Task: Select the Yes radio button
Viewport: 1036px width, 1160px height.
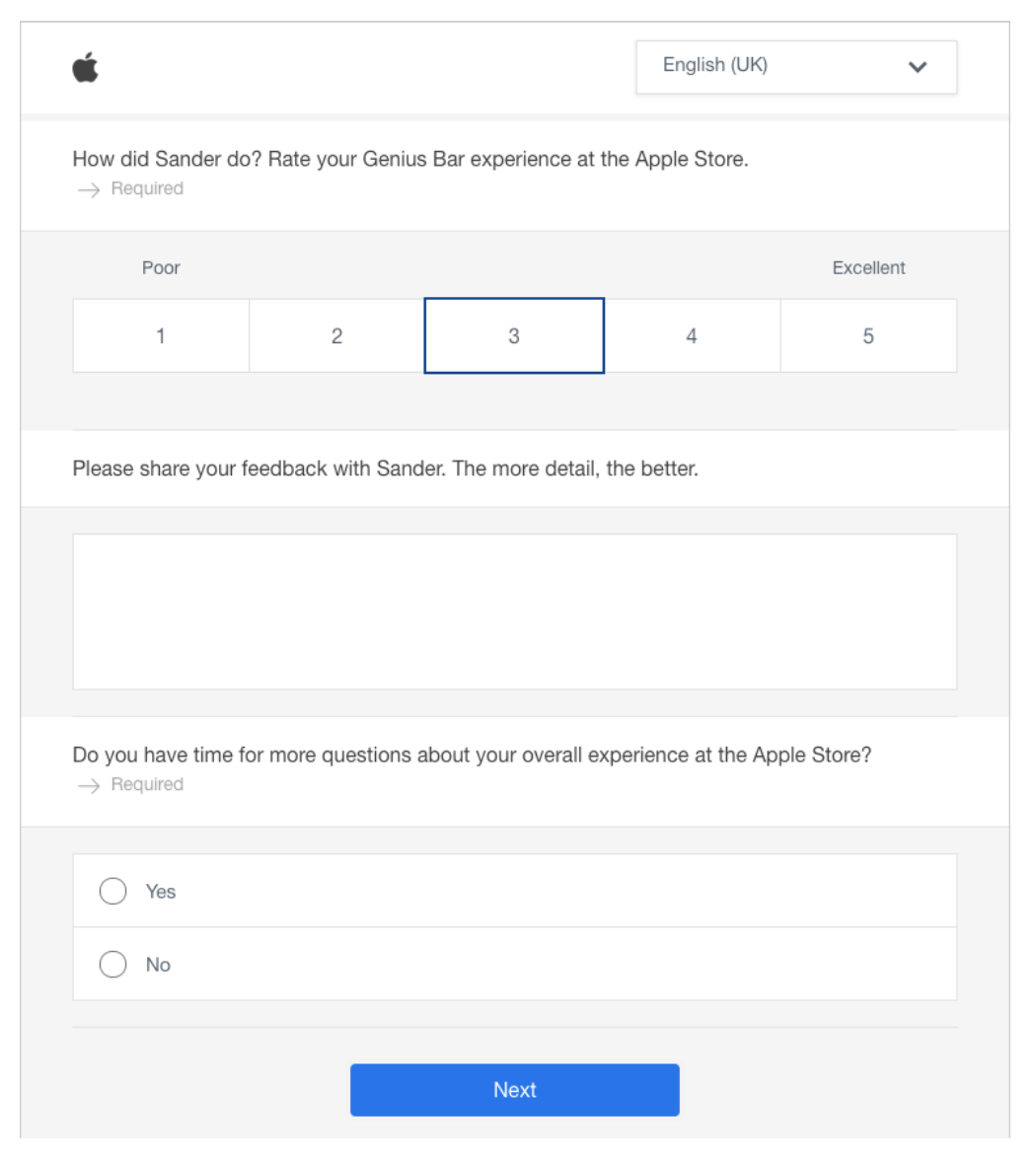Action: click(x=113, y=891)
